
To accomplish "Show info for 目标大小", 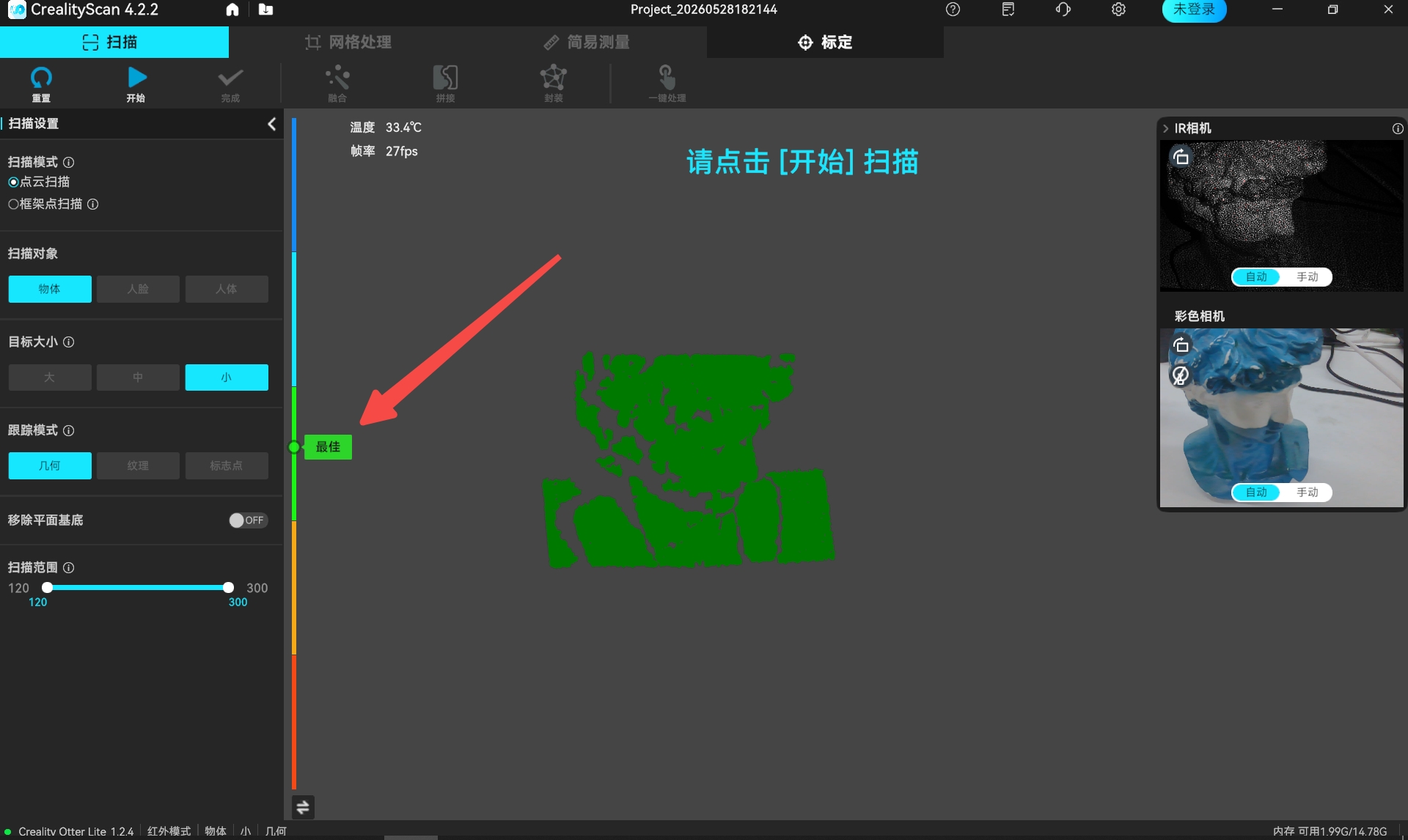I will pyautogui.click(x=68, y=342).
